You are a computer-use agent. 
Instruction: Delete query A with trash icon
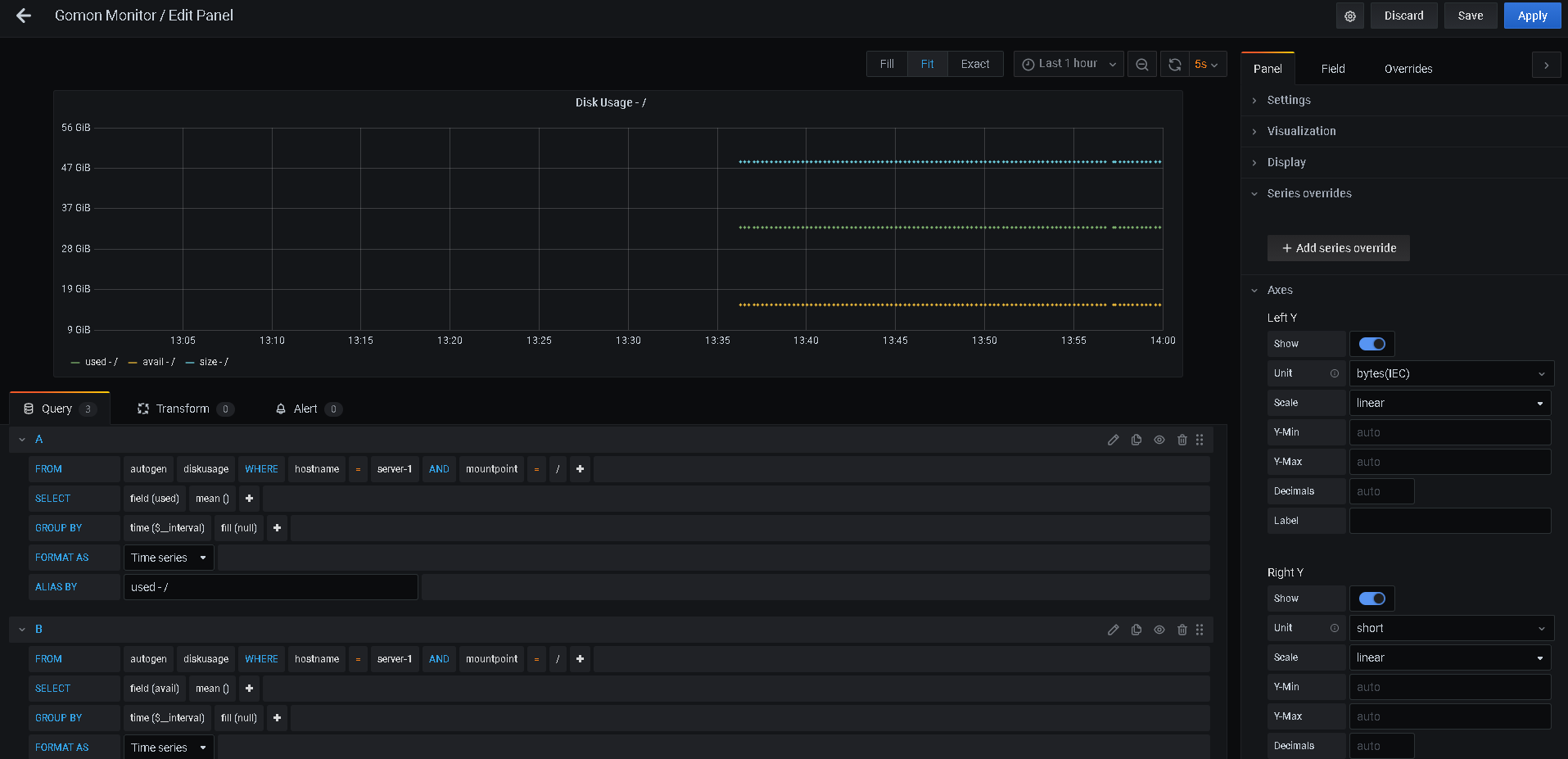pos(1182,440)
